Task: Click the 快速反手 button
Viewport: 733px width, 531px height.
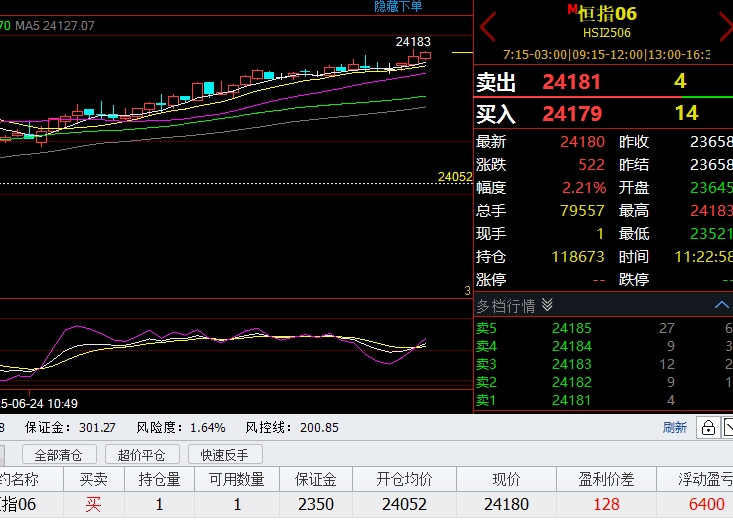Action: [x=225, y=454]
